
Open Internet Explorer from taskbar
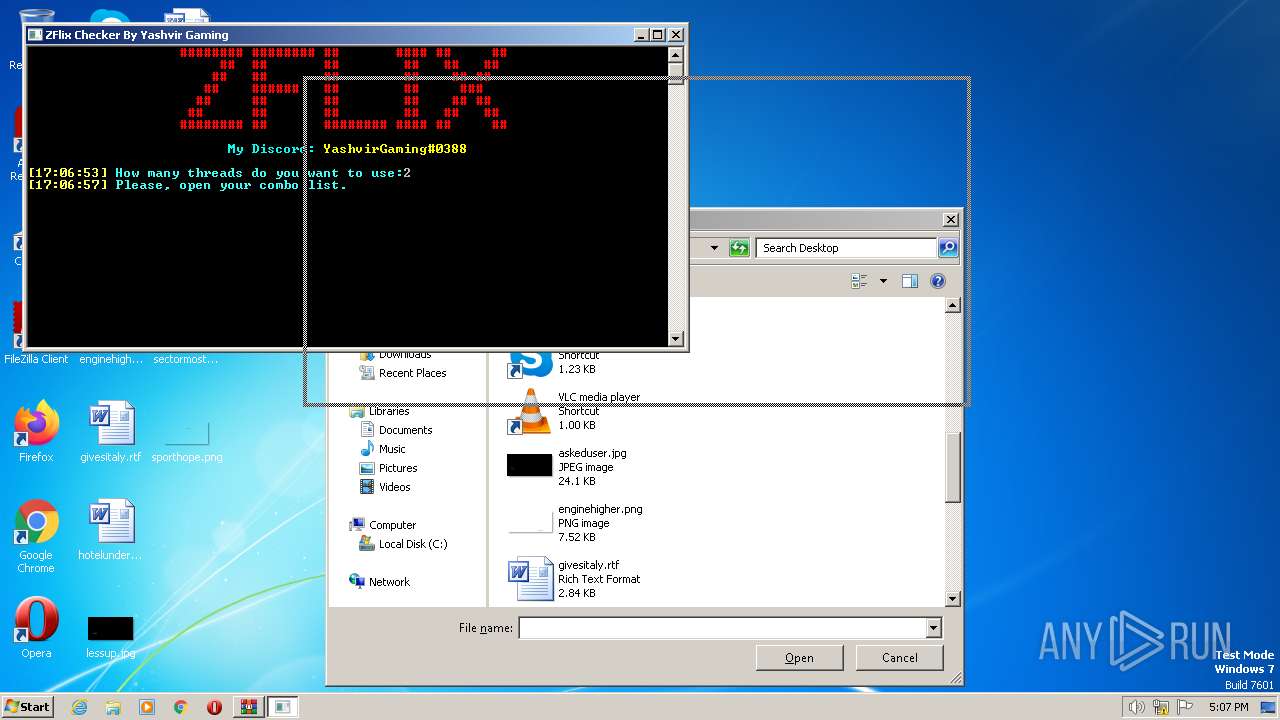79,707
